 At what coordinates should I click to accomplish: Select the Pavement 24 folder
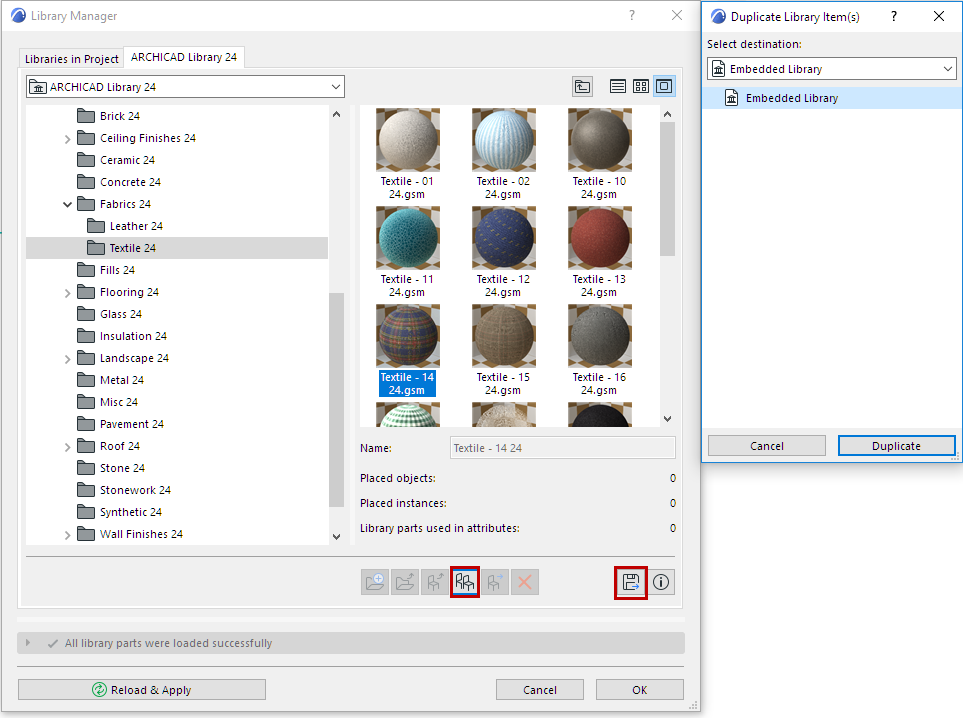coord(121,424)
